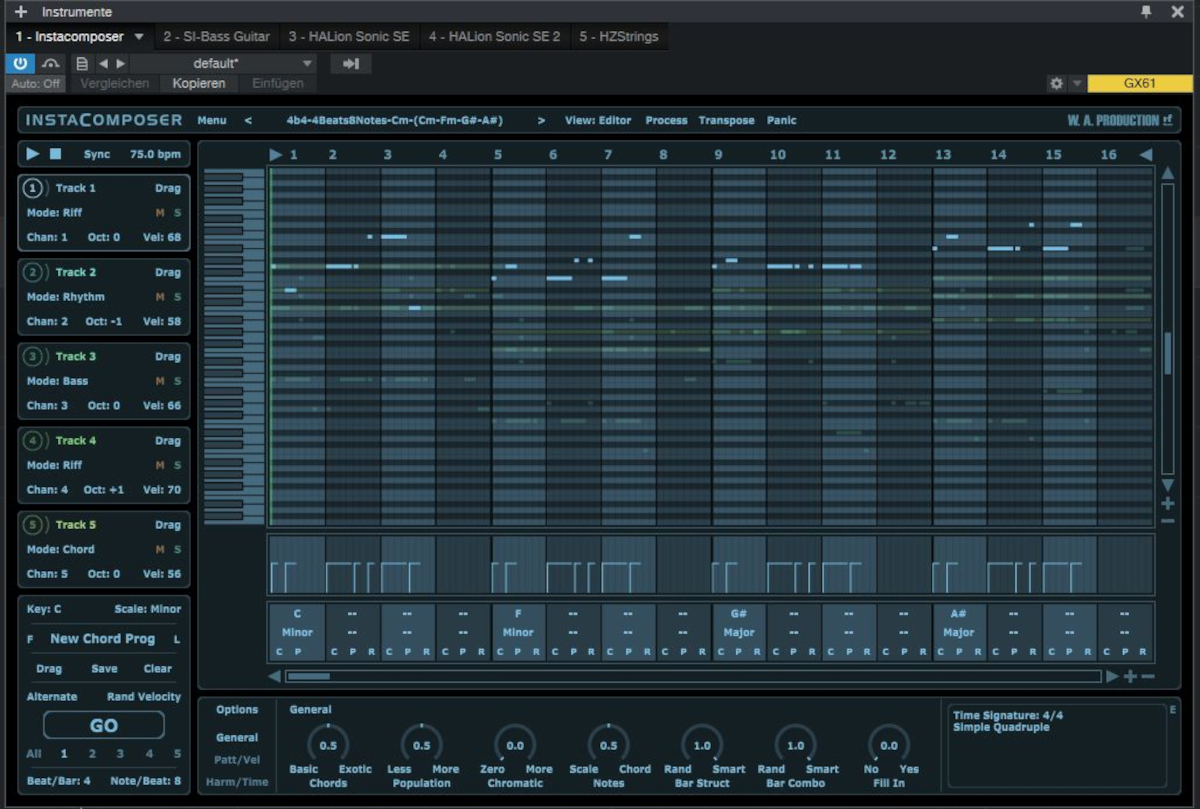Screen dimensions: 1200x809
Task: Stop InstaComposer playback
Action: coord(56,154)
